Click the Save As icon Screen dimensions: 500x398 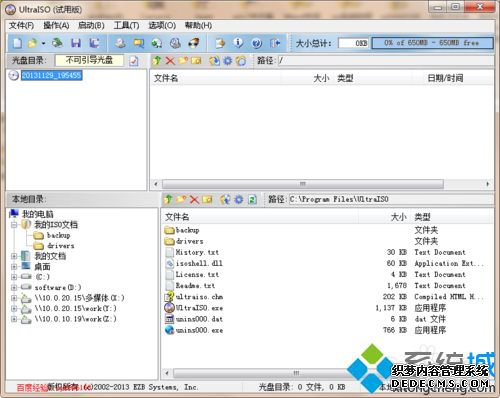click(x=94, y=43)
